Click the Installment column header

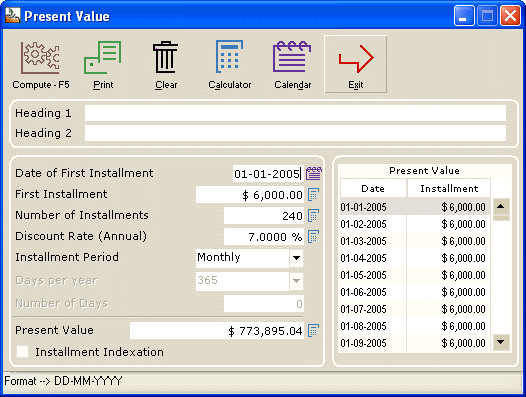tap(449, 189)
